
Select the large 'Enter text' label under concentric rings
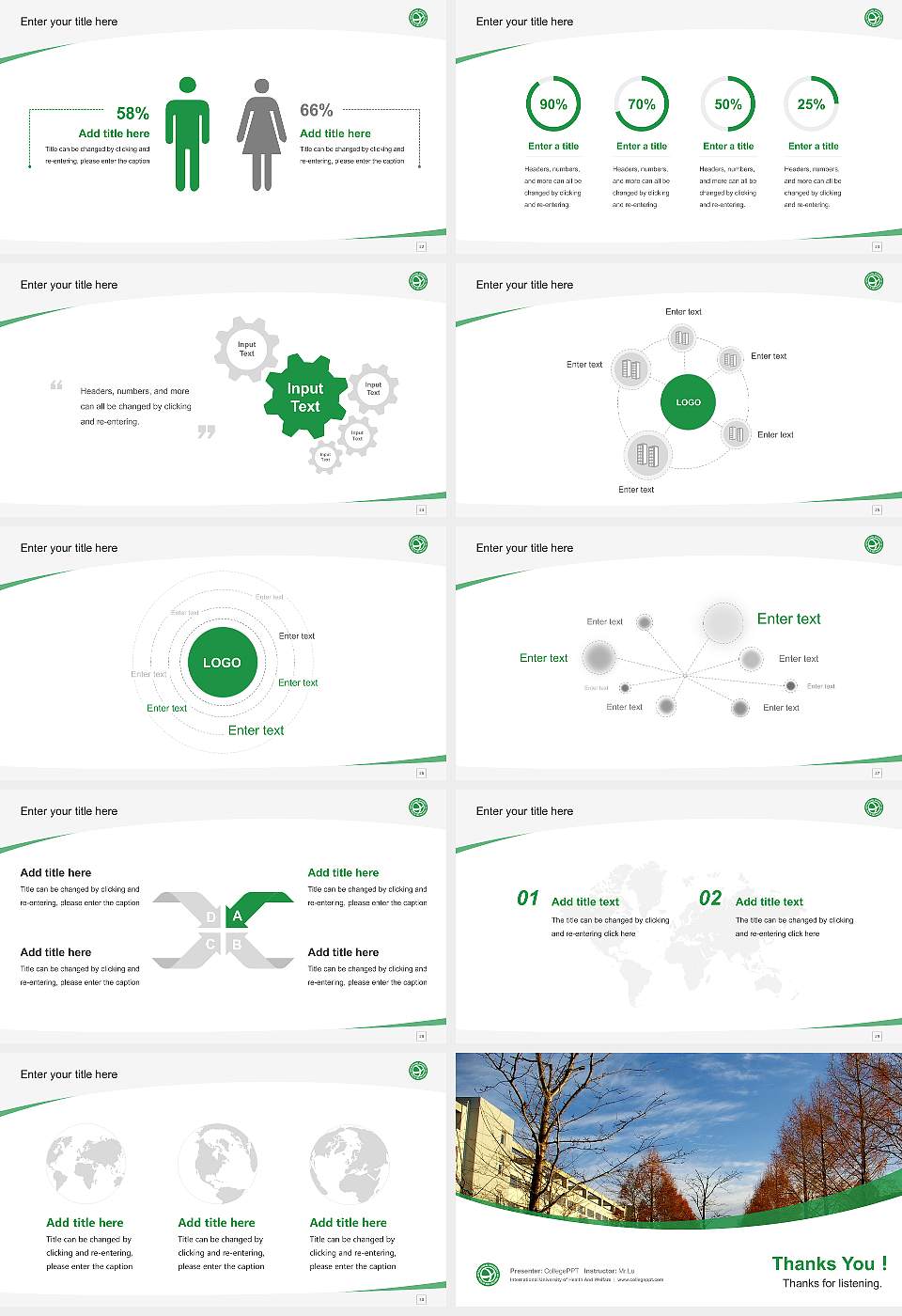256,730
